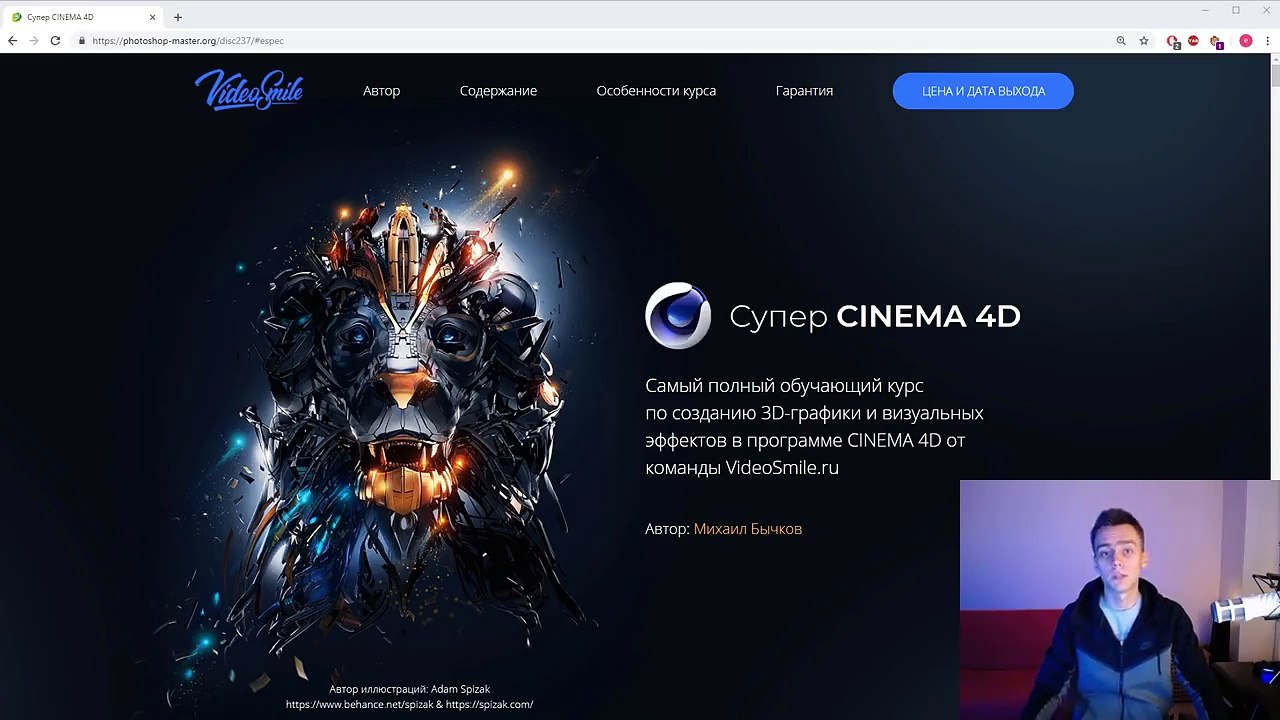
Task: Open the Автор menu item
Action: 381,90
